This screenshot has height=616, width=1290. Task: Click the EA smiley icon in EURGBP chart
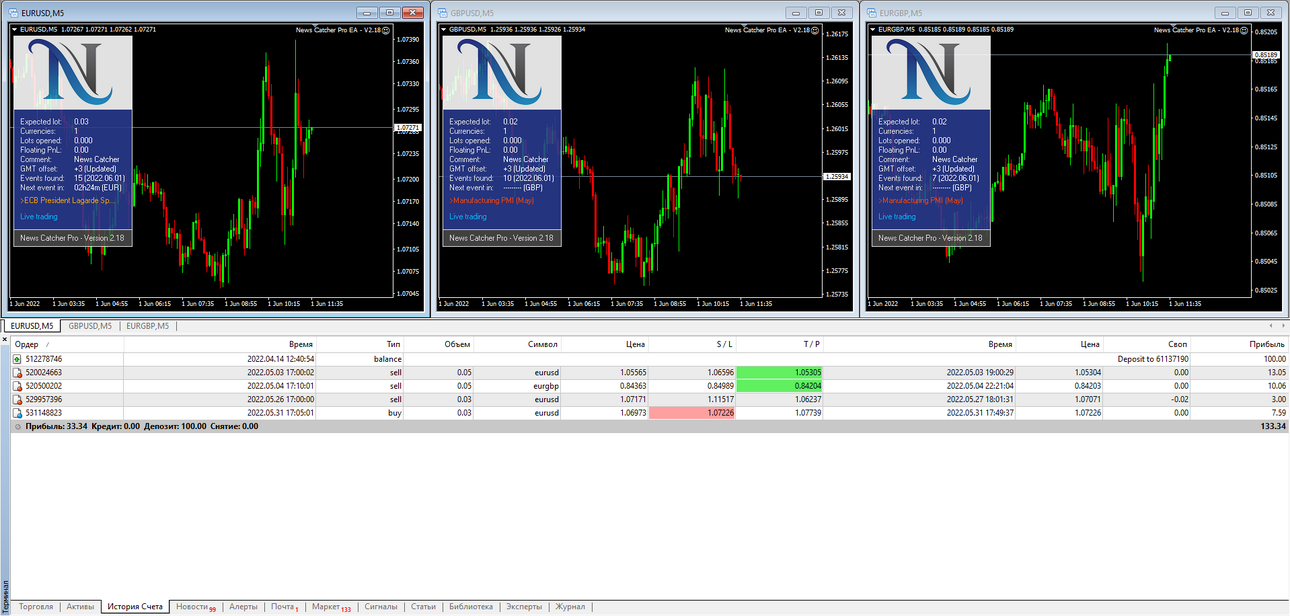1245,30
